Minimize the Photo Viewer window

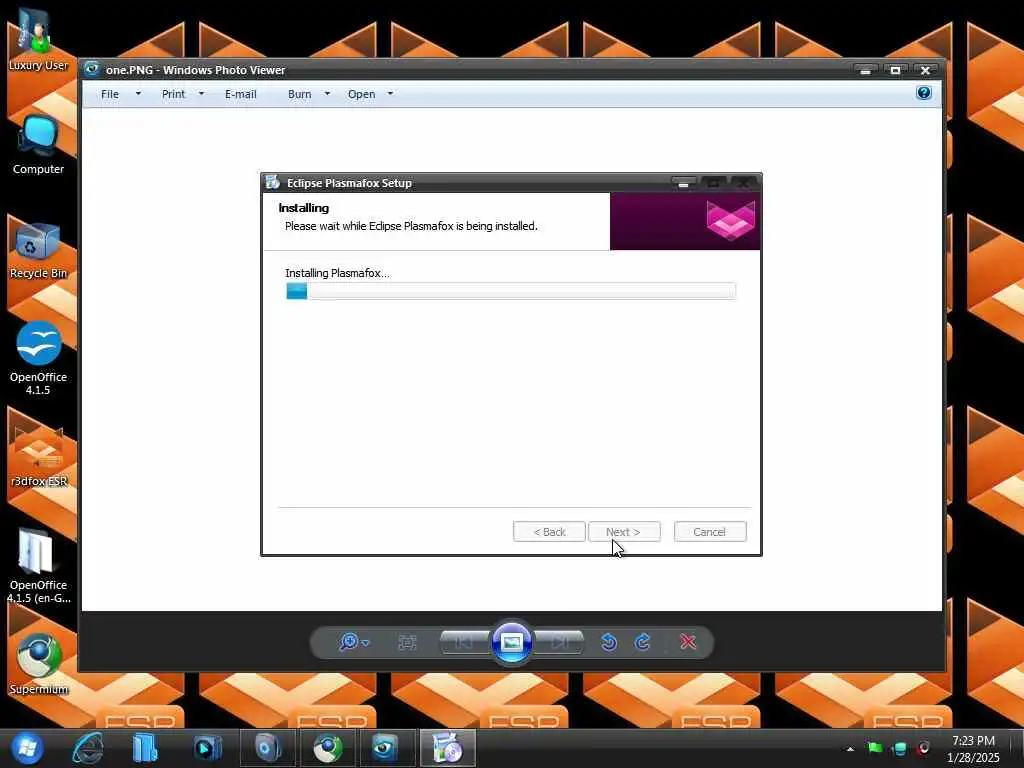(865, 70)
